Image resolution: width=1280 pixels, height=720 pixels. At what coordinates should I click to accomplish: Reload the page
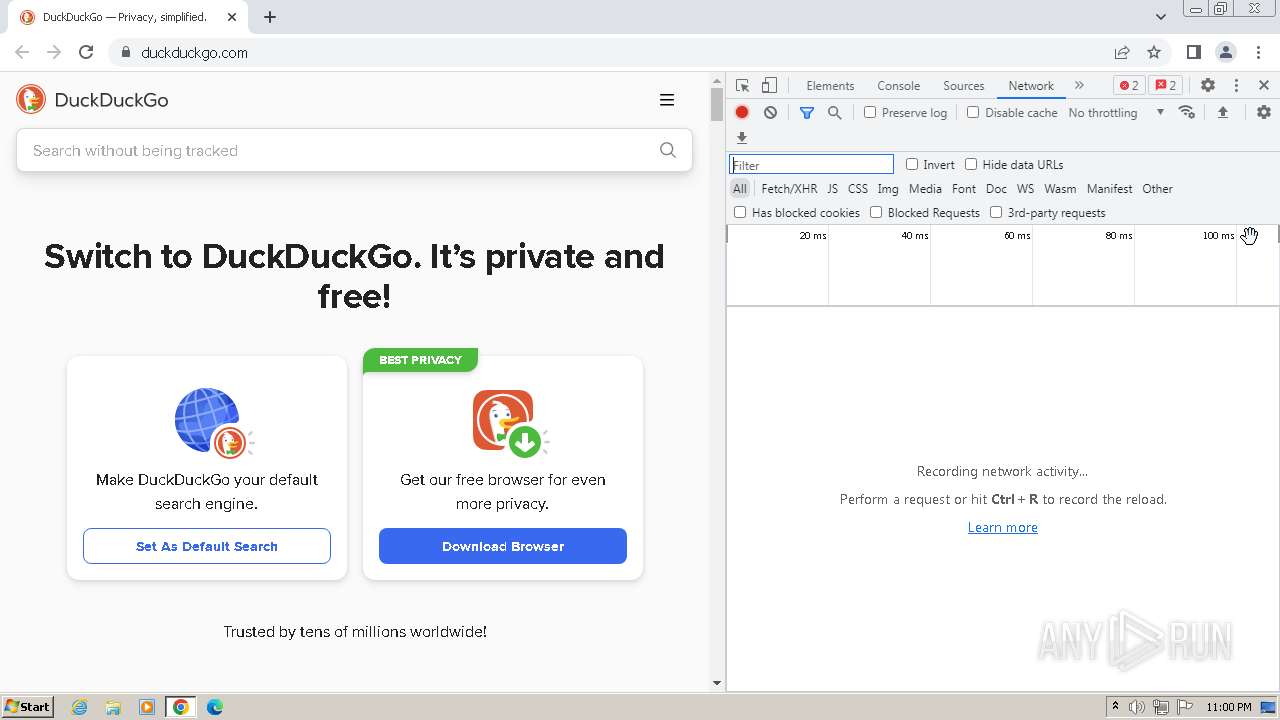[x=86, y=52]
